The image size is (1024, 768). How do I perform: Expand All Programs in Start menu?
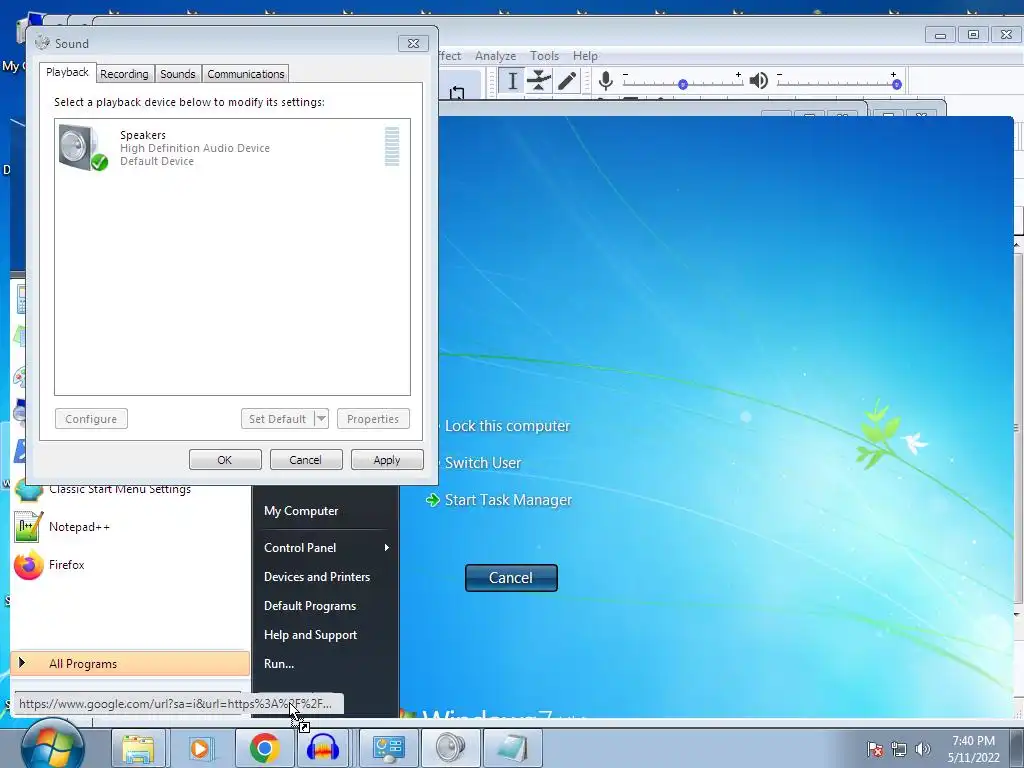tap(130, 664)
